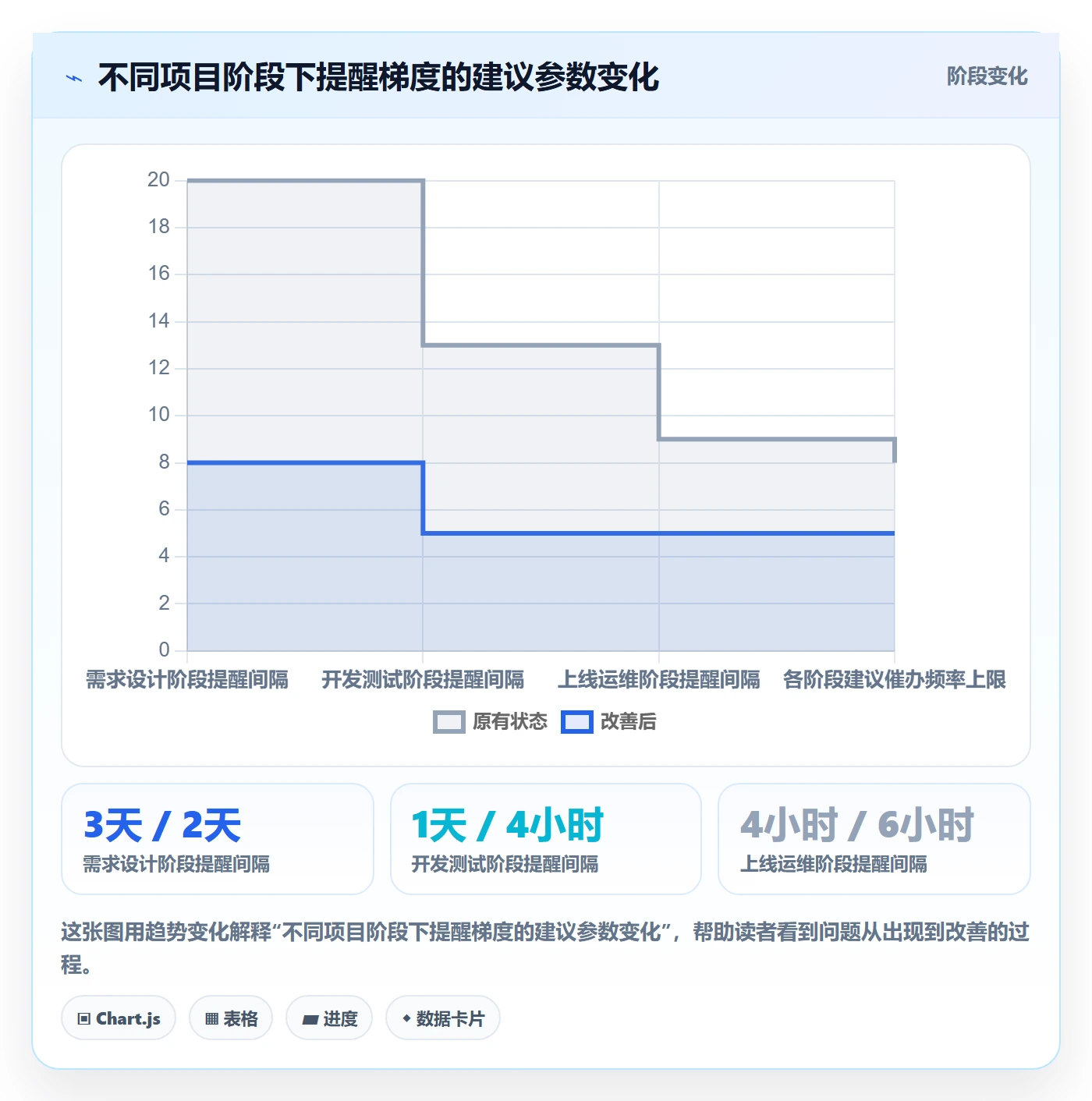Click the chart title 不同项目阶段下提醒梯度的建议参数变化

(379, 77)
